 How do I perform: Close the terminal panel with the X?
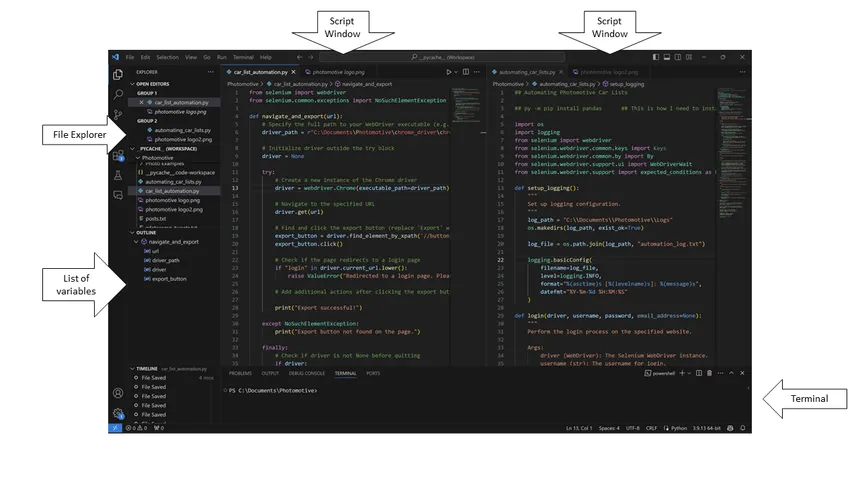click(742, 373)
